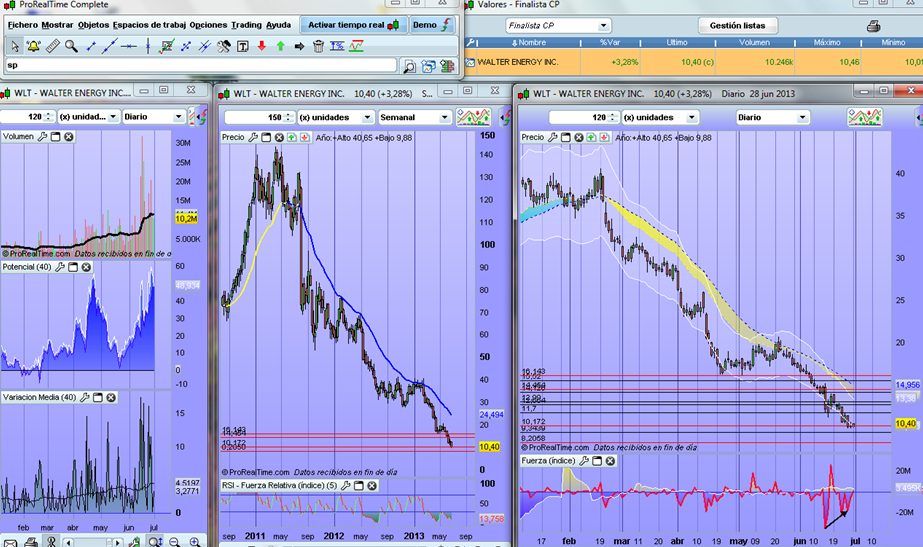
Task: Open the Finalista CP list dropdown
Action: [603, 25]
